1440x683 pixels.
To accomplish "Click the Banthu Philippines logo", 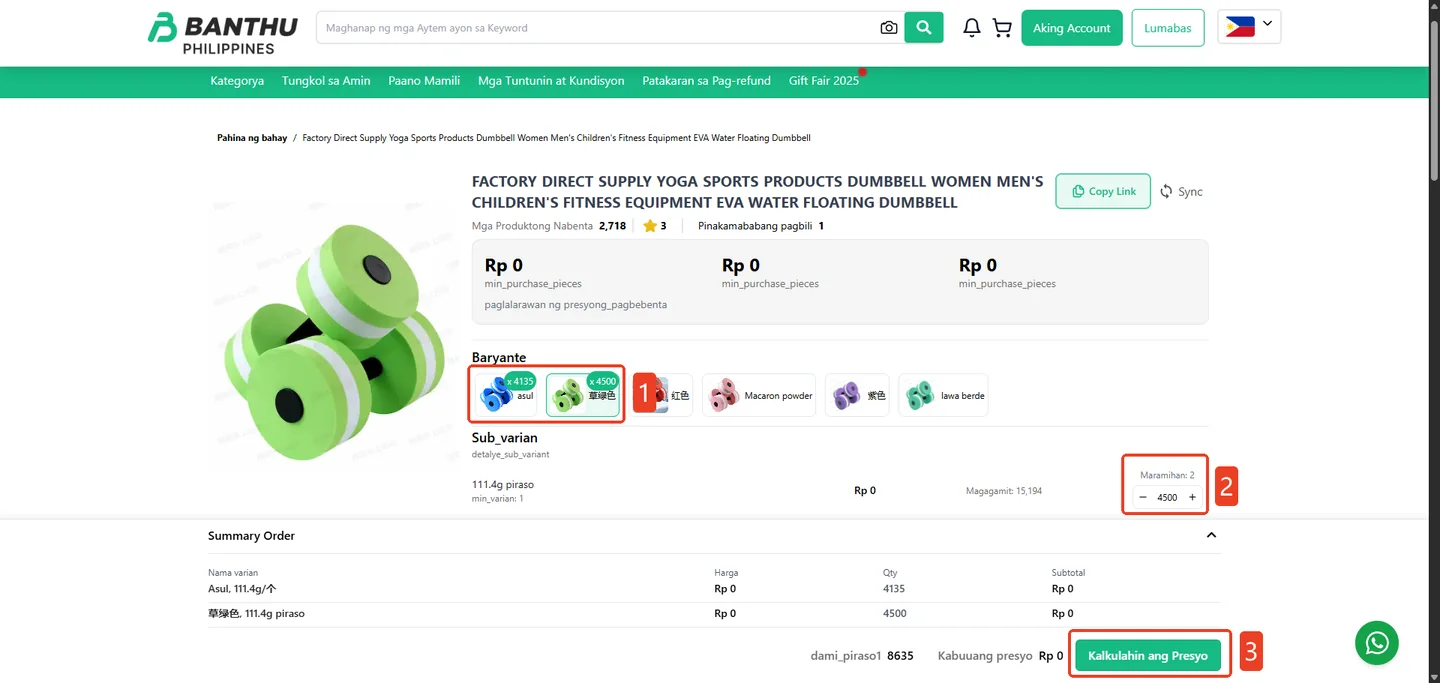I will tap(222, 33).
